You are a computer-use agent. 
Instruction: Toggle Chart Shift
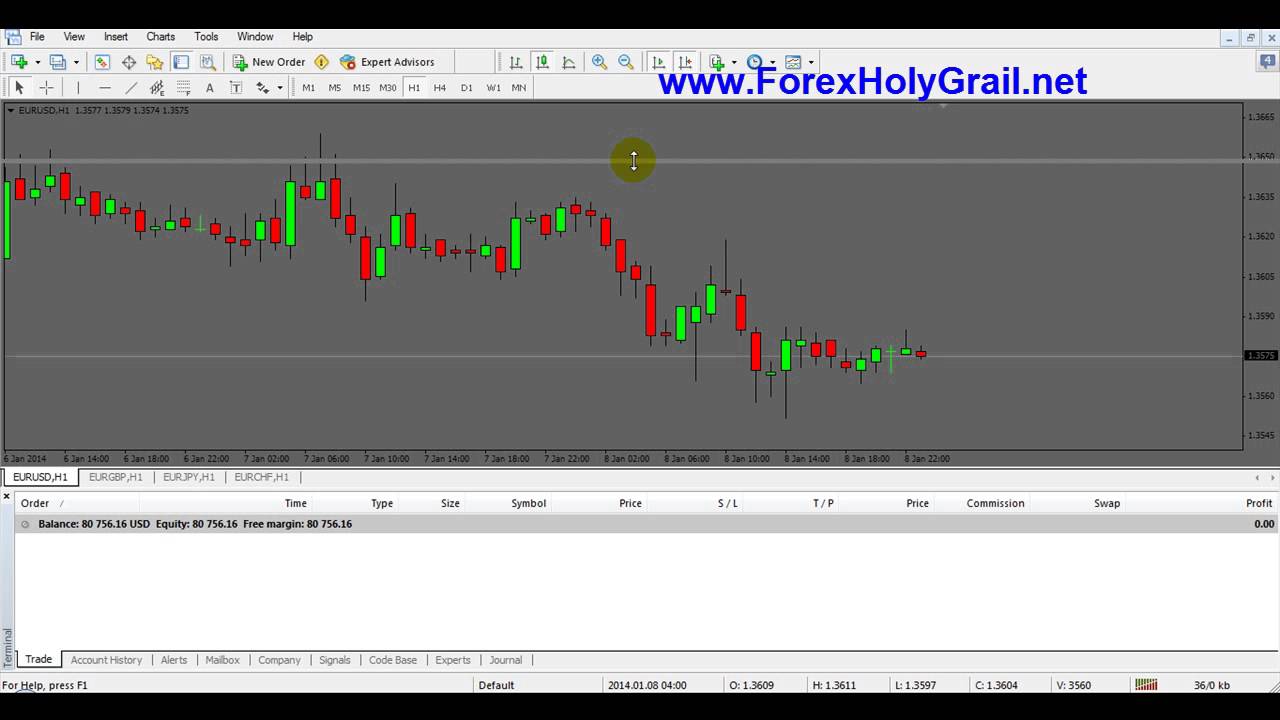[685, 62]
